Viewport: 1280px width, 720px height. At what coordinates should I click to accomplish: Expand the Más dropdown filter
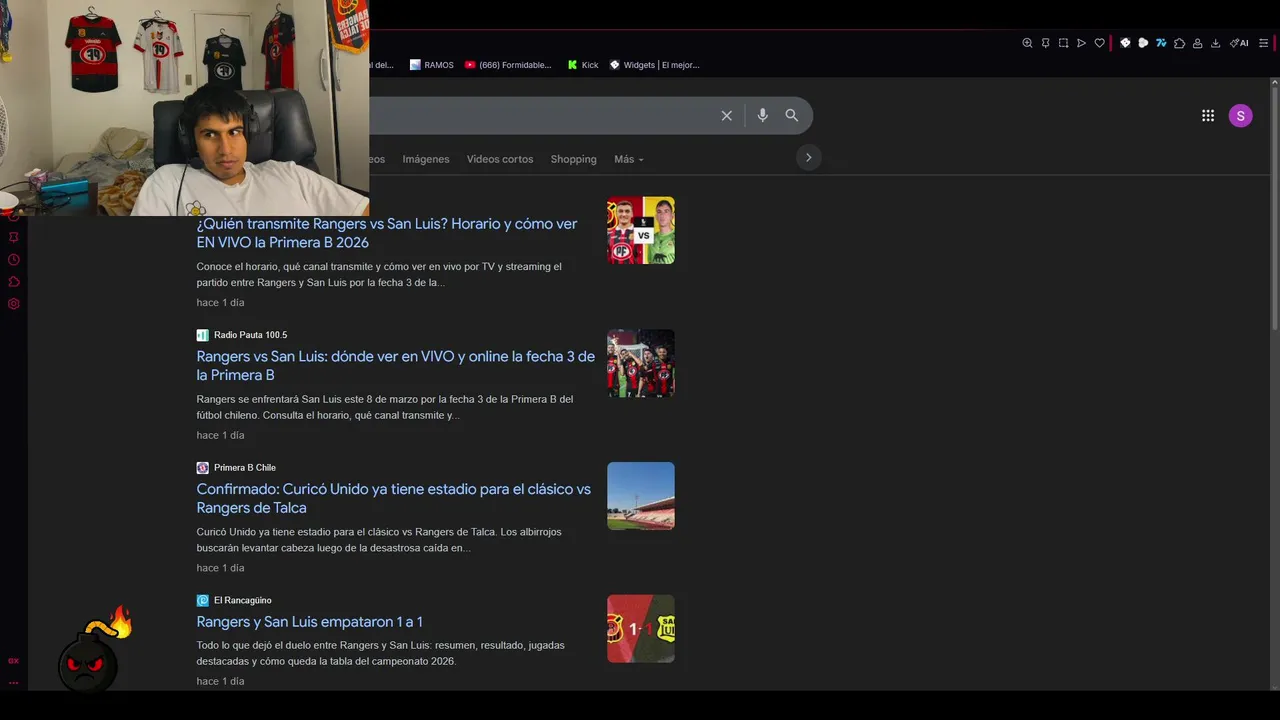click(x=628, y=159)
